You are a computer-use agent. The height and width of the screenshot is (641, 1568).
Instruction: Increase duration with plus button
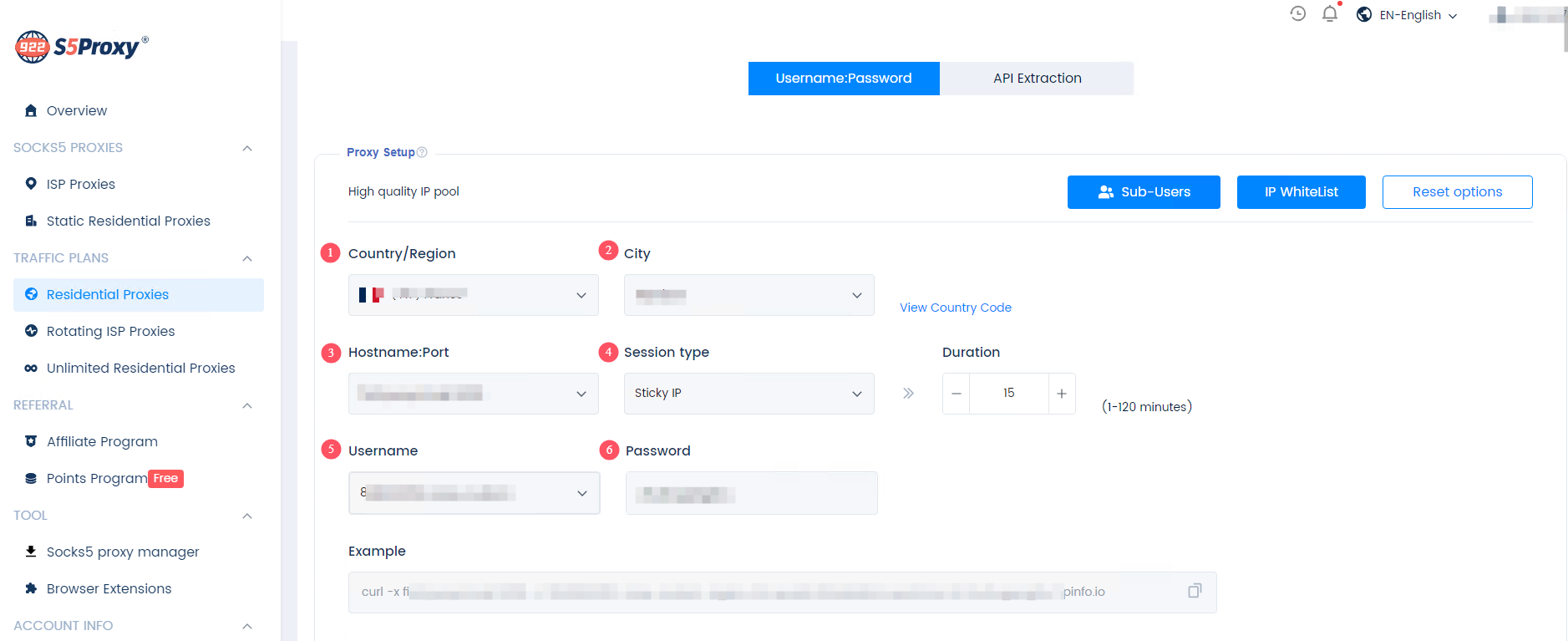[1061, 394]
